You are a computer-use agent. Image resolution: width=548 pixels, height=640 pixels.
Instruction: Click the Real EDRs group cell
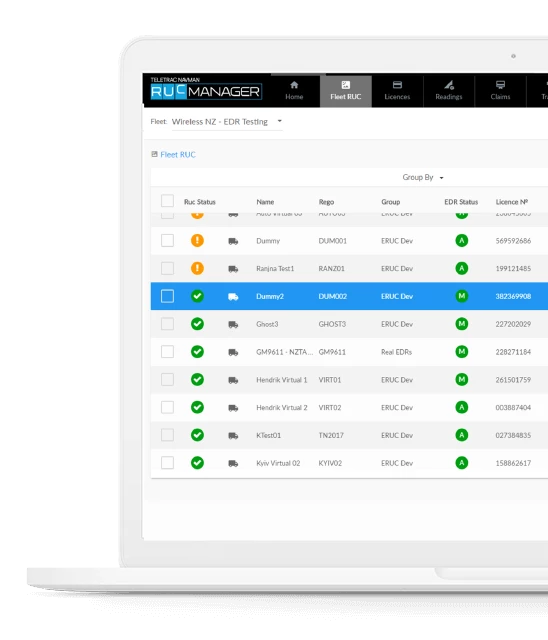tap(397, 352)
